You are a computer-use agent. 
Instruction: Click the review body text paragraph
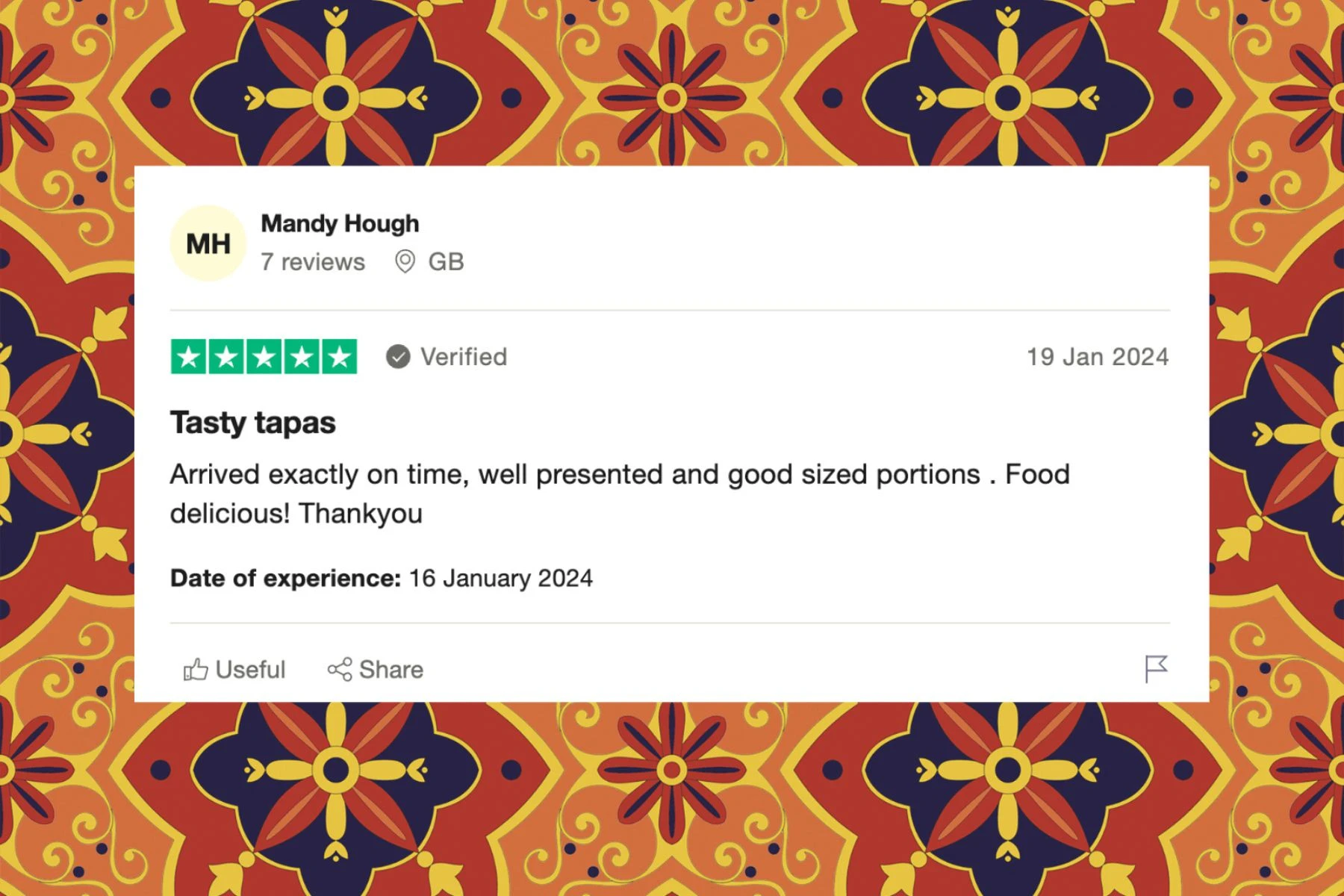[x=620, y=494]
